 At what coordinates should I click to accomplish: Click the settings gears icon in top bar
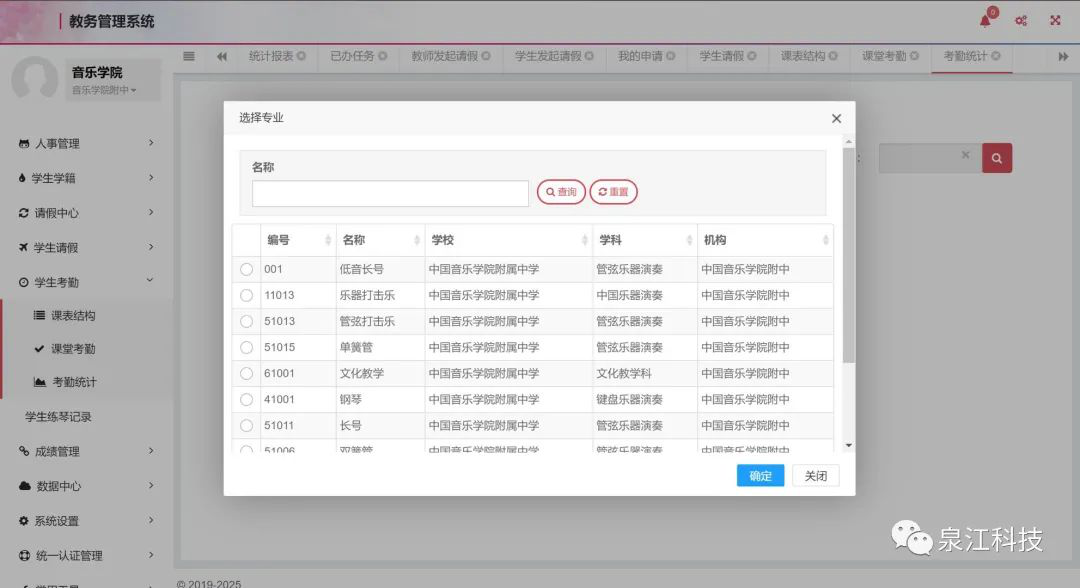1021,20
